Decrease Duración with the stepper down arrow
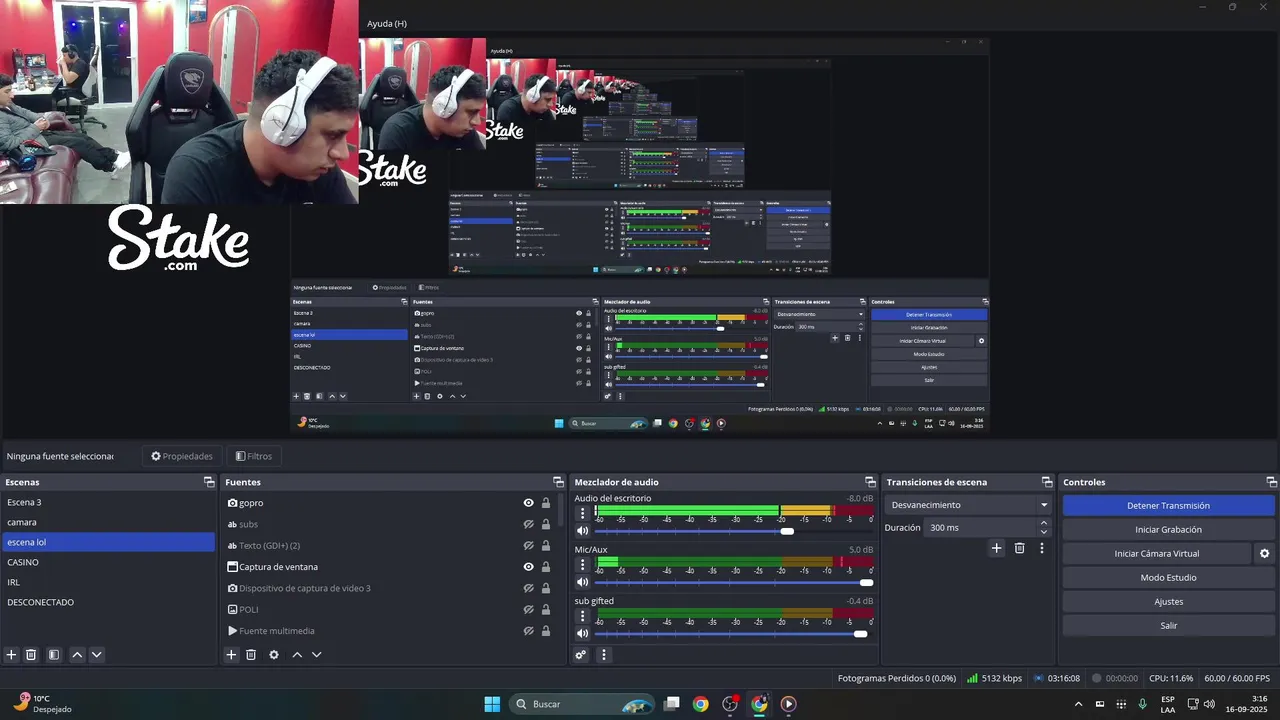 [x=1044, y=532]
